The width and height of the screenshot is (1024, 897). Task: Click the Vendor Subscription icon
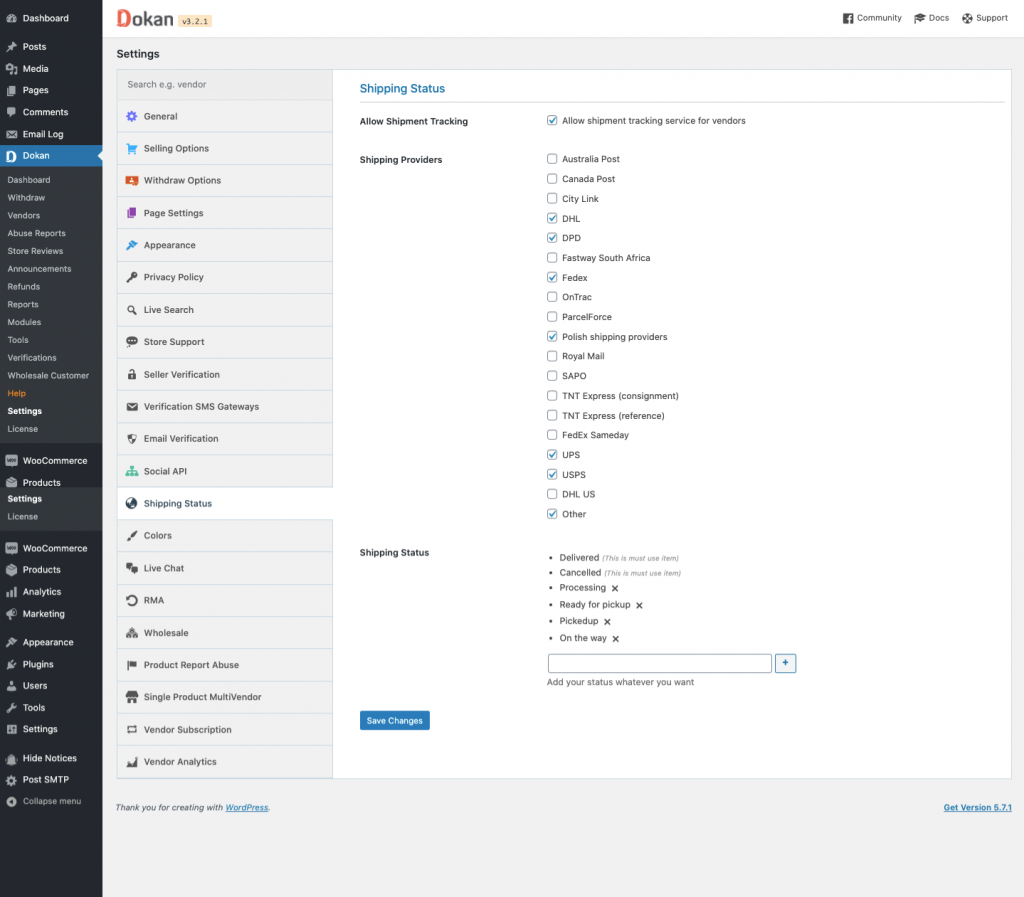tap(132, 729)
